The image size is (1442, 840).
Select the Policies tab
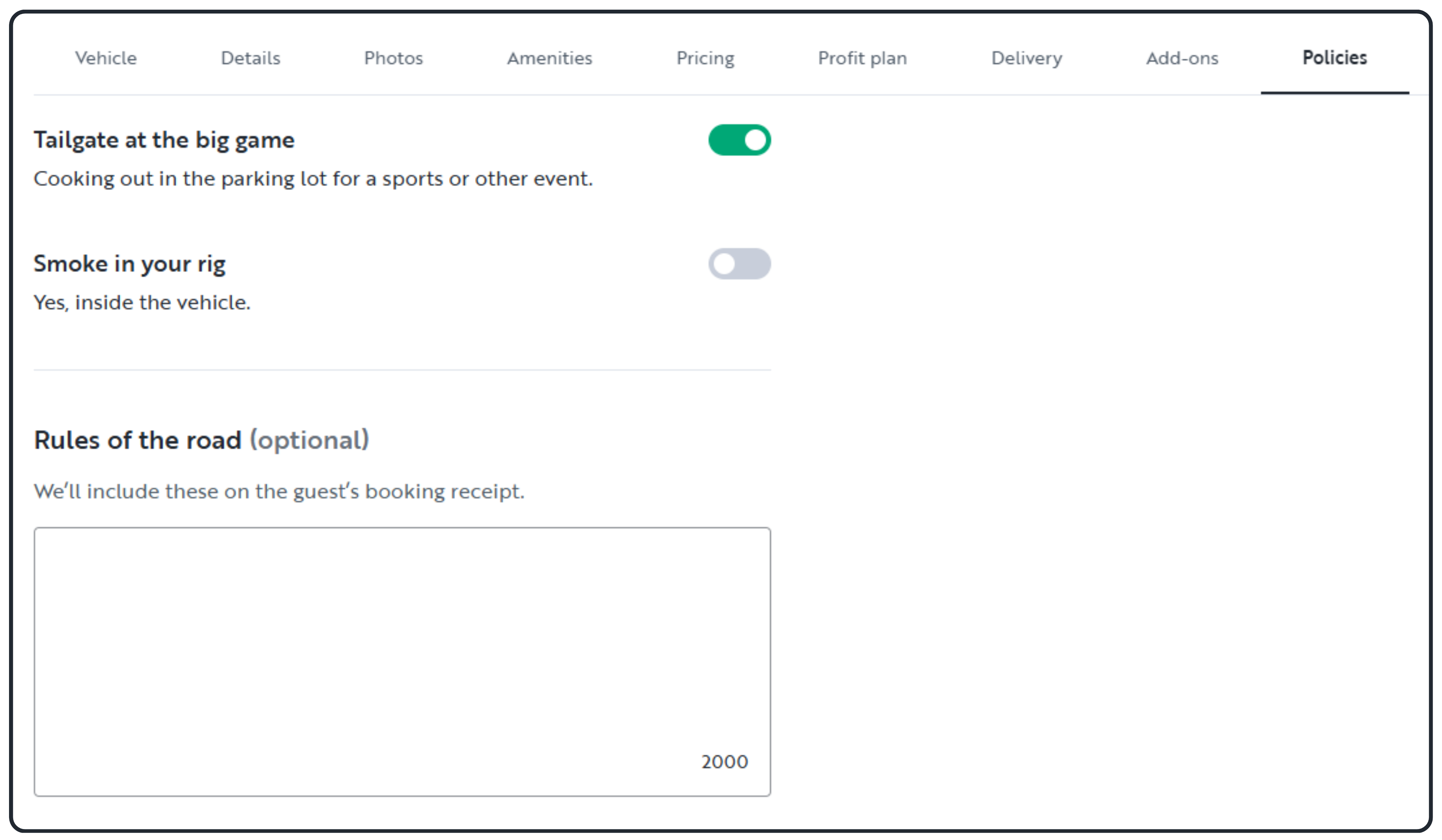coord(1334,58)
